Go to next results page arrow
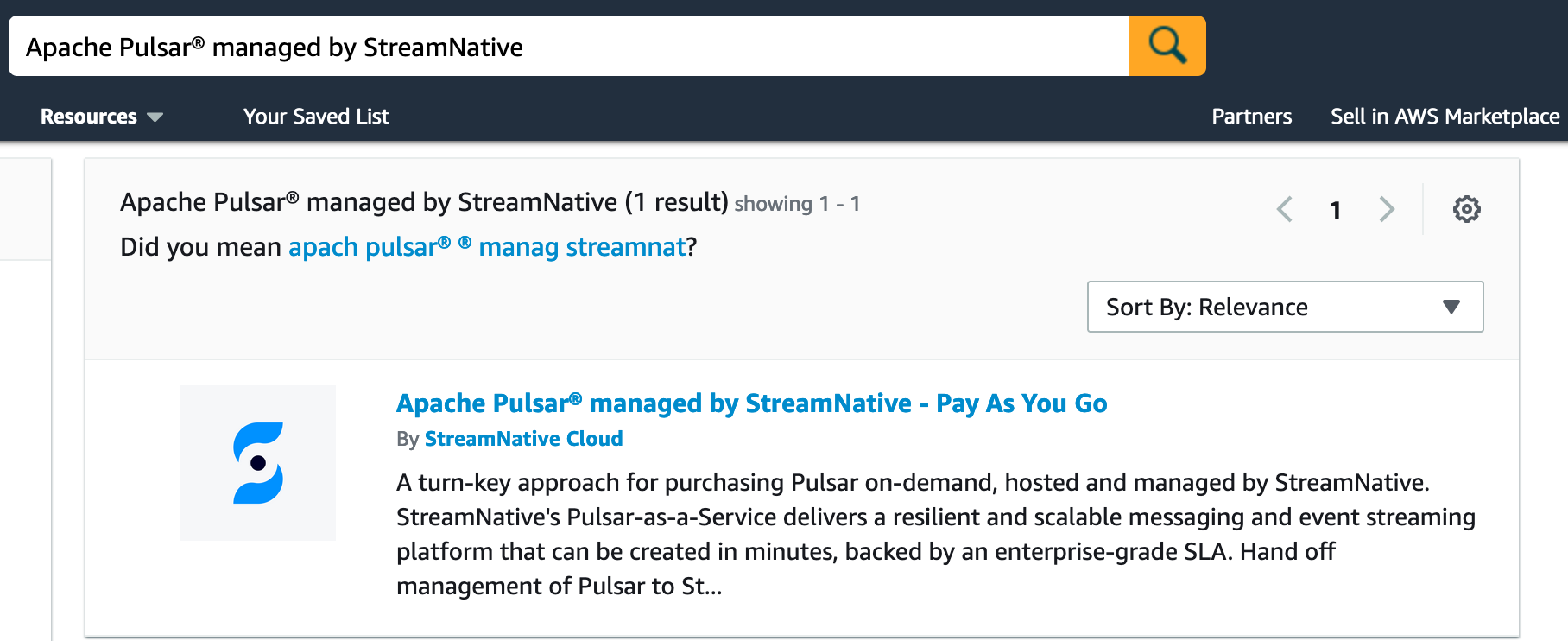Screen dimensions: 1568x641 pyautogui.click(x=1387, y=209)
